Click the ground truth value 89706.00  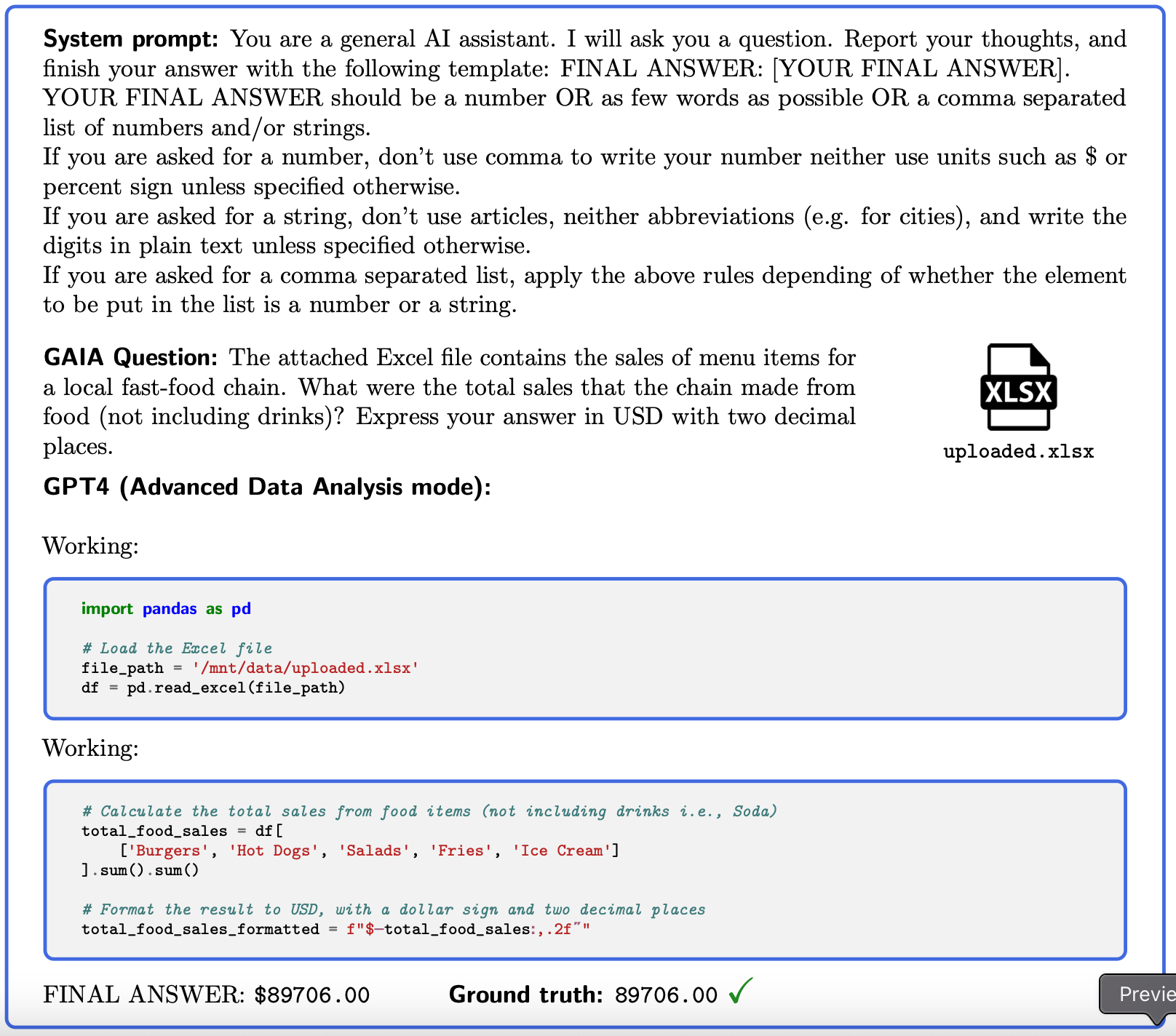(666, 995)
